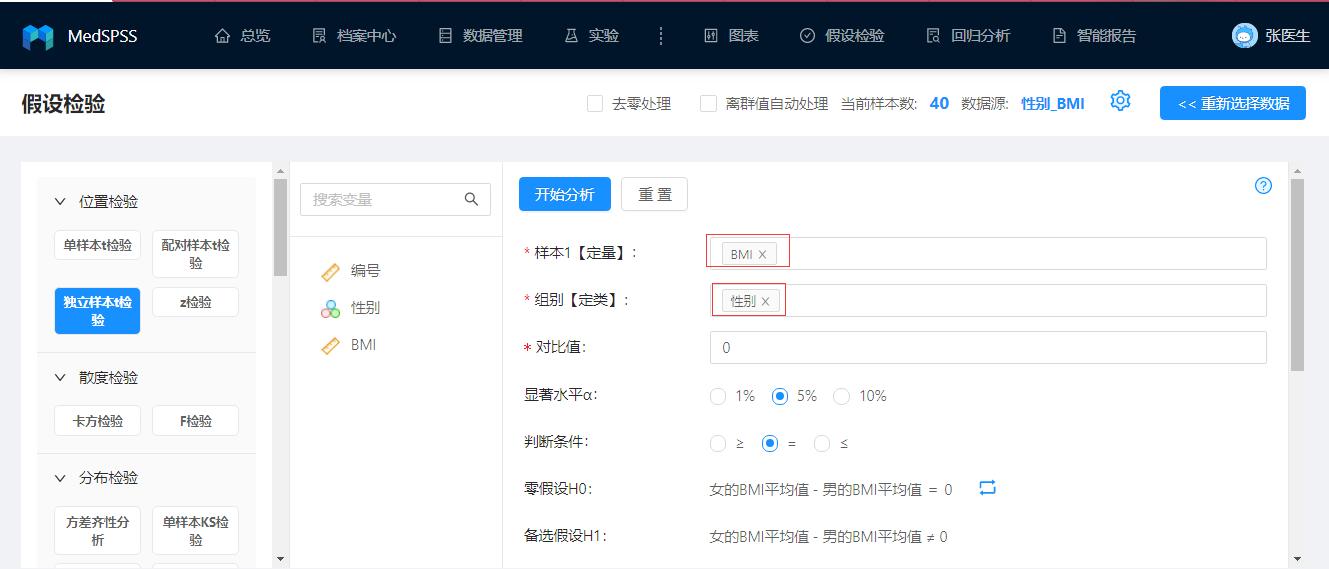
Task: Select the 单样本KS检验 test
Action: point(195,530)
